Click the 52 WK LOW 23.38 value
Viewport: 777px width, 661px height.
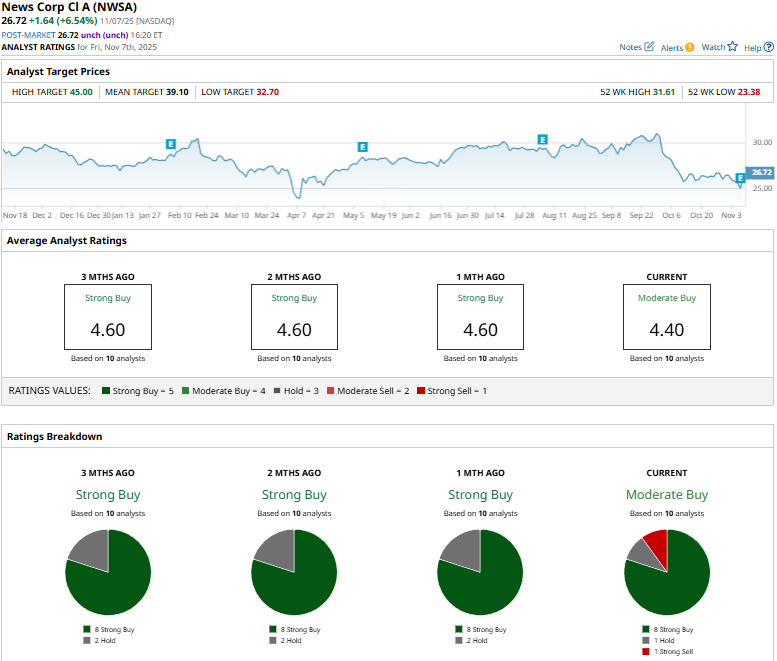pos(748,92)
